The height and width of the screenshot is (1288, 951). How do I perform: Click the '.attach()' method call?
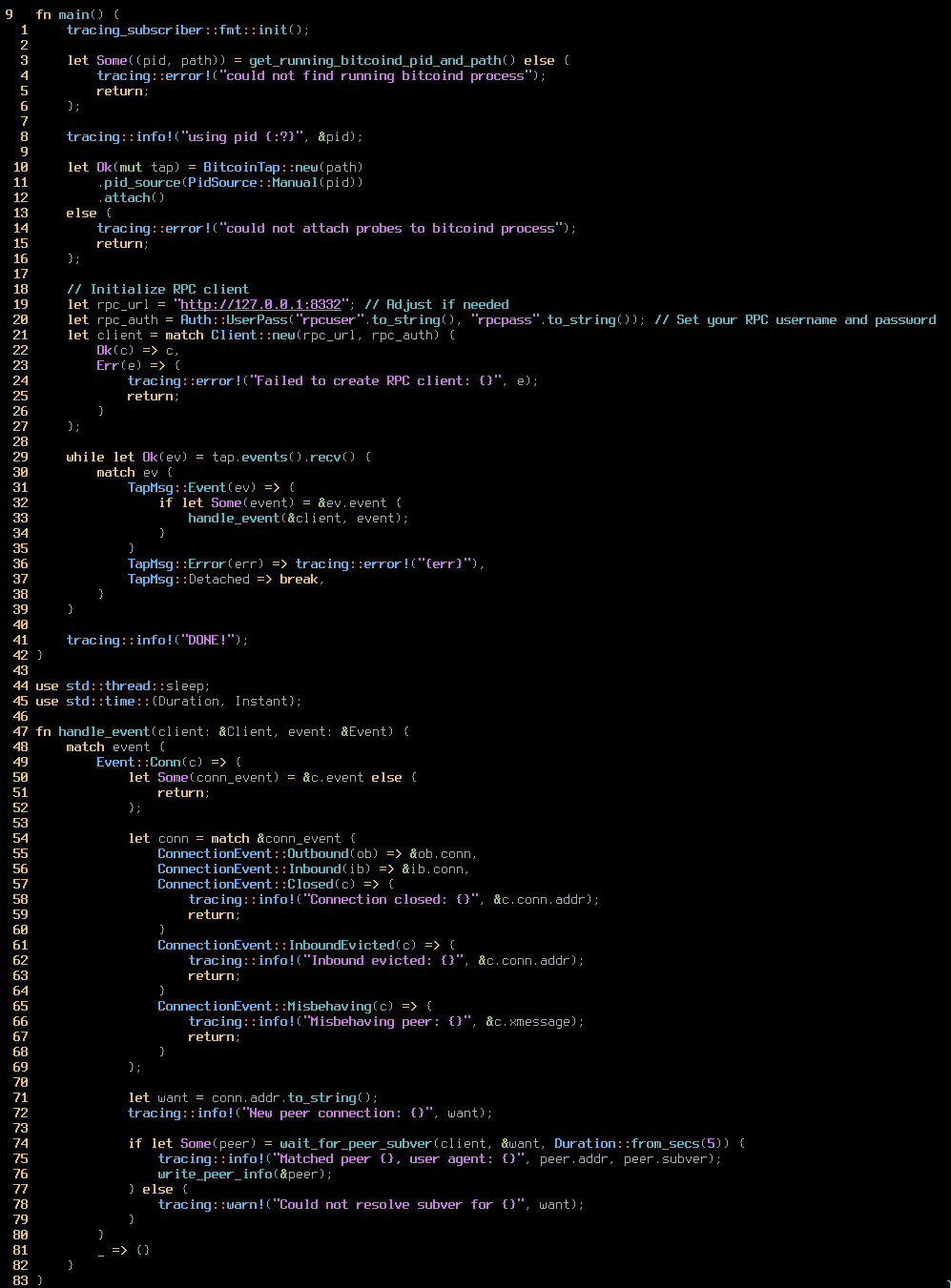point(131,197)
